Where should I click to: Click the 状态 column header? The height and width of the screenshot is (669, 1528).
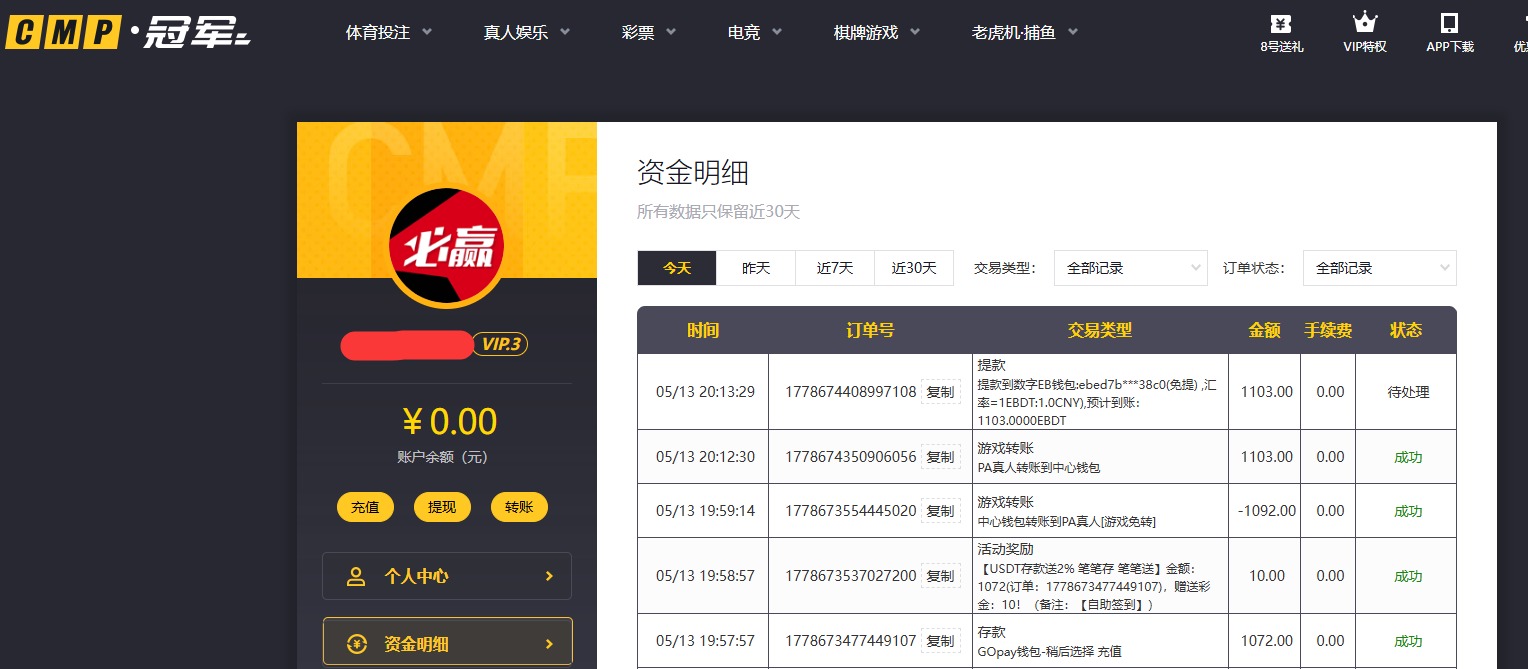(x=1406, y=330)
